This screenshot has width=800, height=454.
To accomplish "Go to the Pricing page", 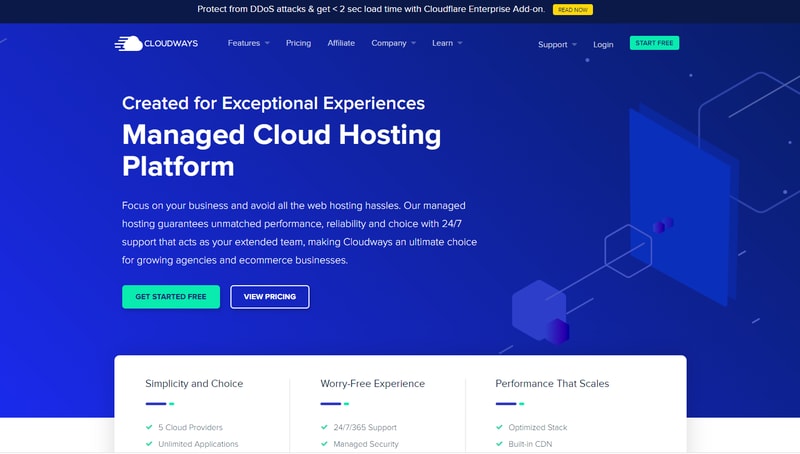I will pos(298,43).
